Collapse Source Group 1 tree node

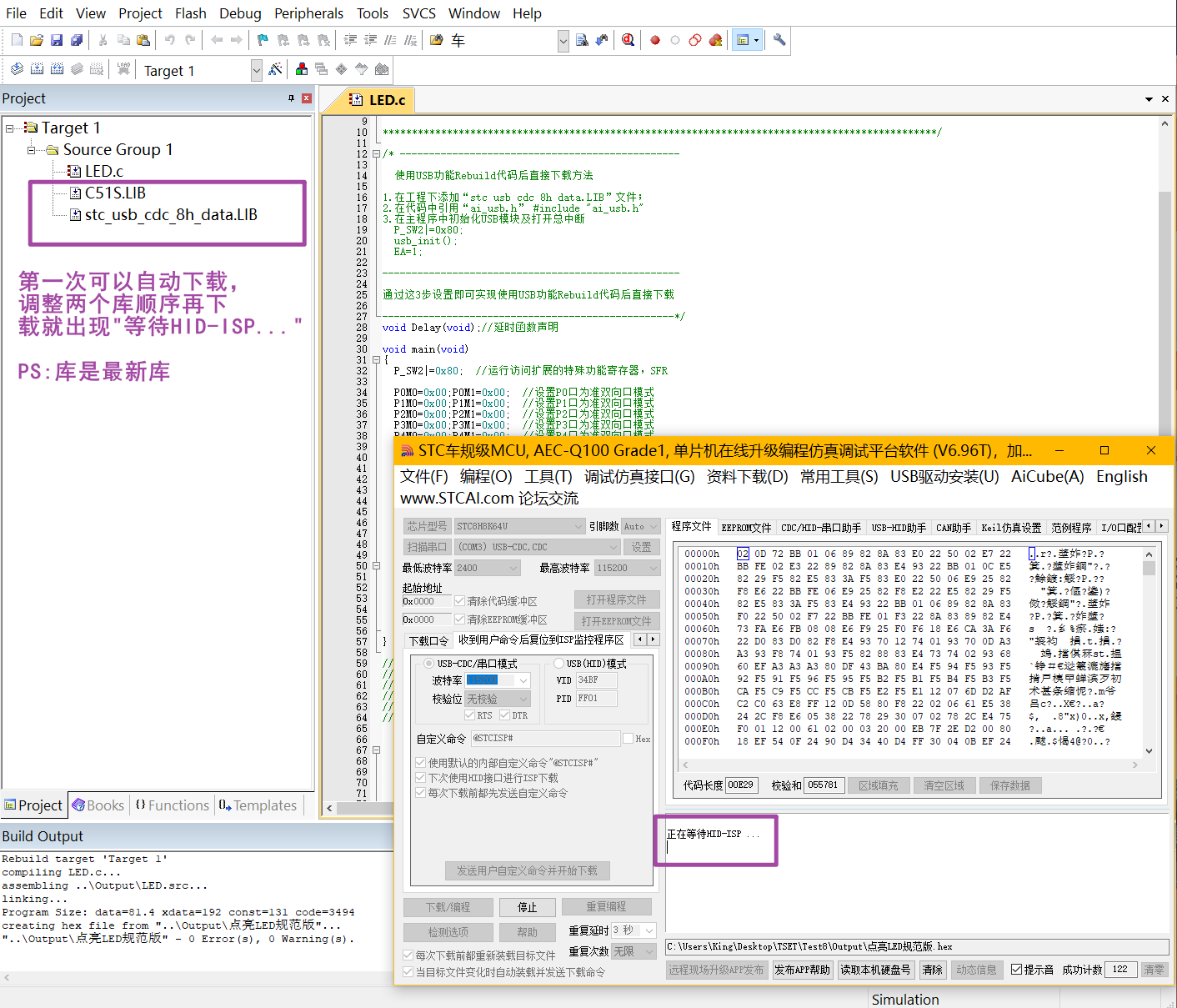pyautogui.click(x=32, y=150)
